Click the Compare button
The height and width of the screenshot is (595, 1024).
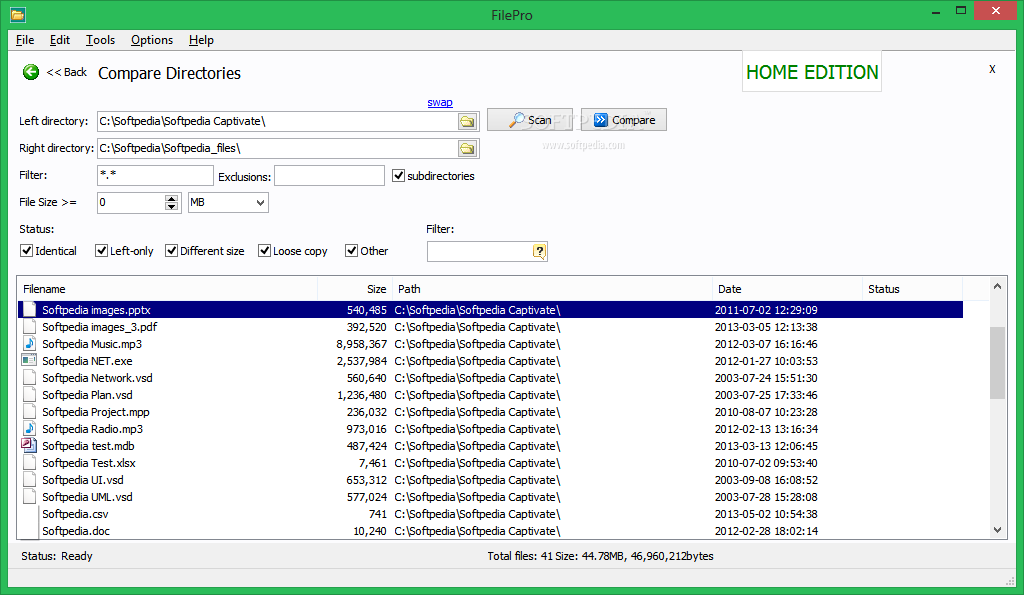[x=624, y=120]
